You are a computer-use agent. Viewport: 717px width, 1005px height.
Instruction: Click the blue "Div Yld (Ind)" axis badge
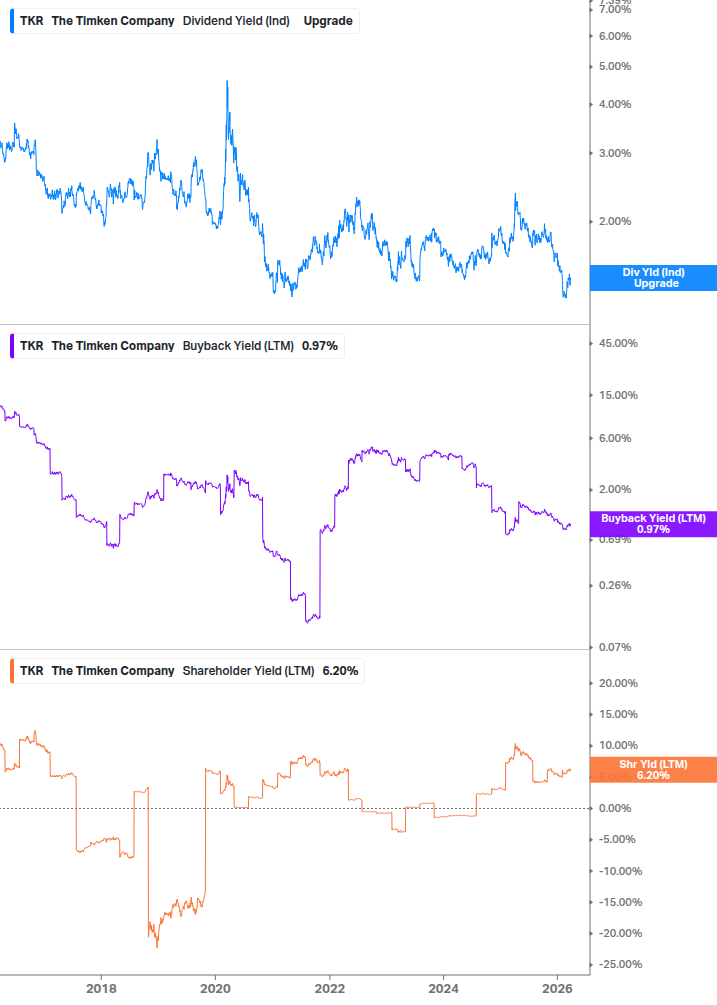[652, 278]
